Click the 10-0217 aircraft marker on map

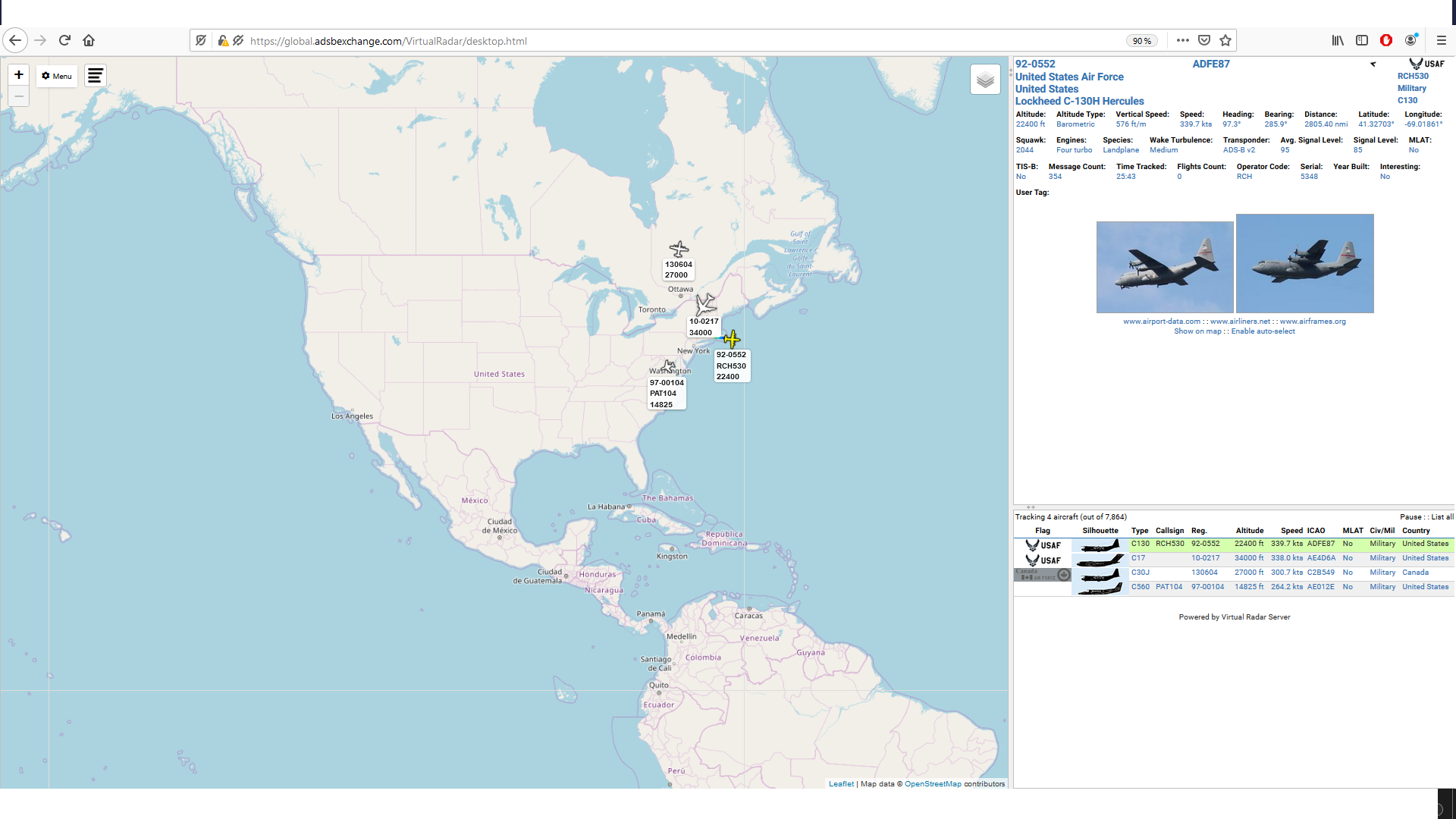(705, 304)
